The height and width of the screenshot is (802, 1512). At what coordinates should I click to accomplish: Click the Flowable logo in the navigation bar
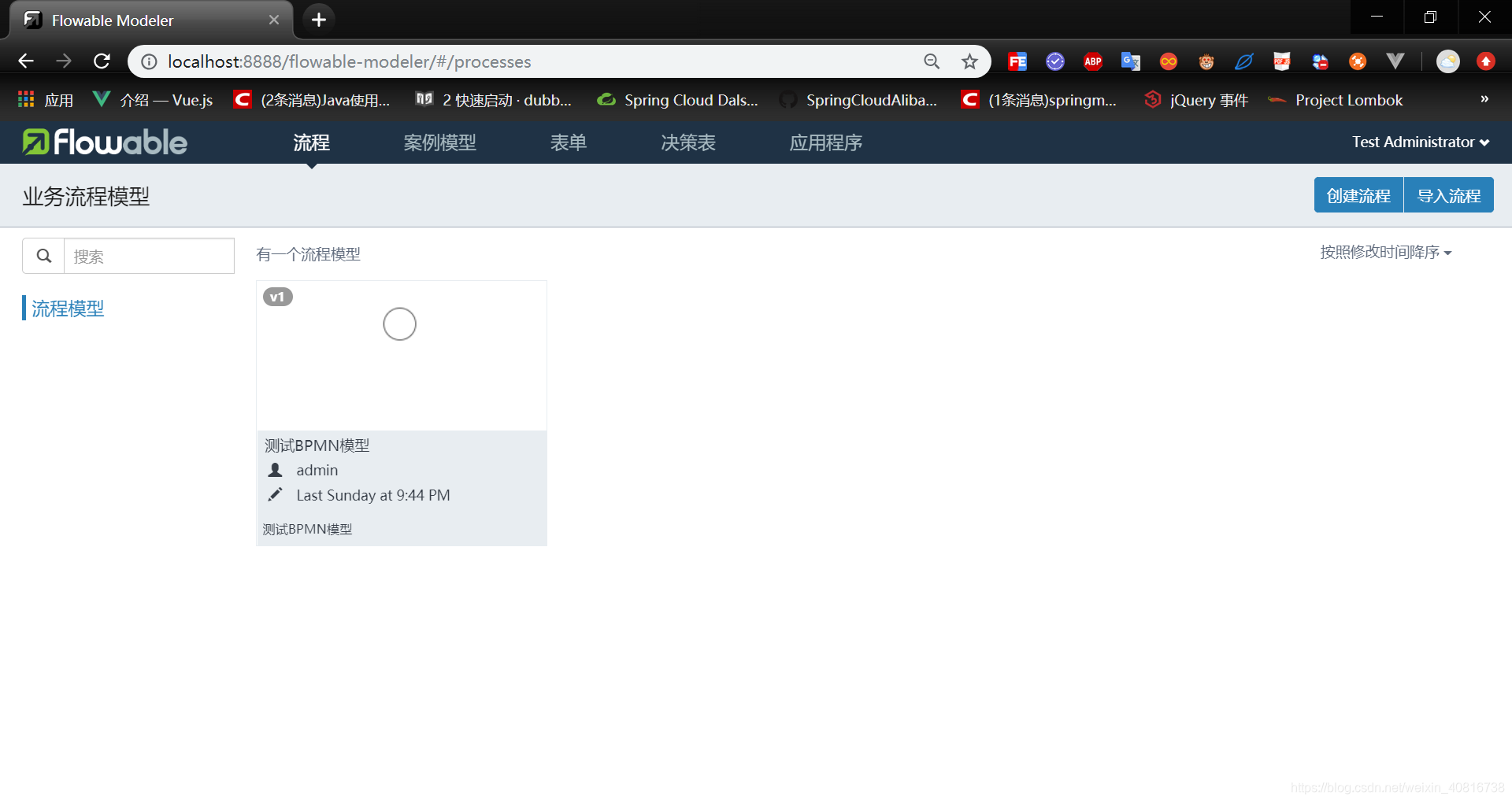click(103, 142)
